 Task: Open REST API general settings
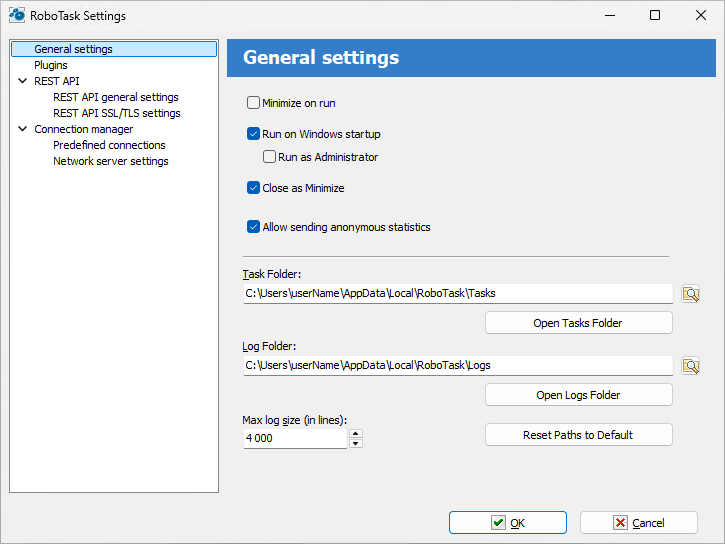116,97
